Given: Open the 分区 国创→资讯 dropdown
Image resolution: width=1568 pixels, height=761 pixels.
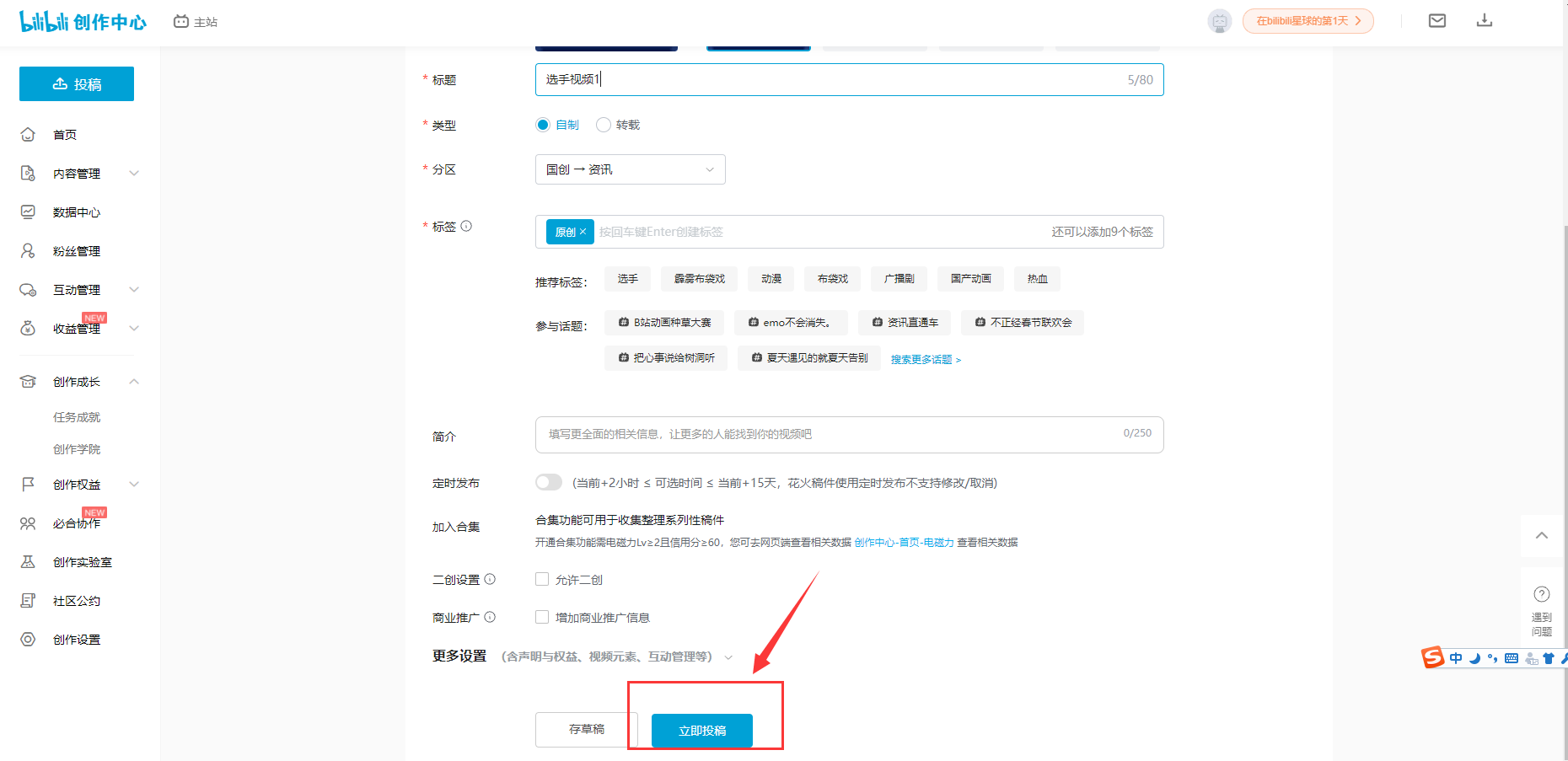Looking at the screenshot, I should [x=631, y=169].
